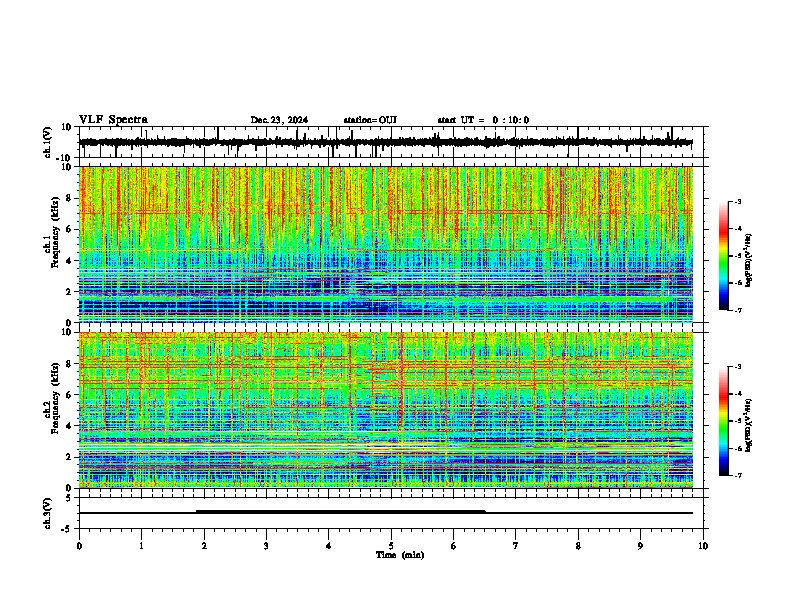Click the ch.1 spectrogram plot
The height and width of the screenshot is (612, 792).
pyautogui.click(x=385, y=244)
